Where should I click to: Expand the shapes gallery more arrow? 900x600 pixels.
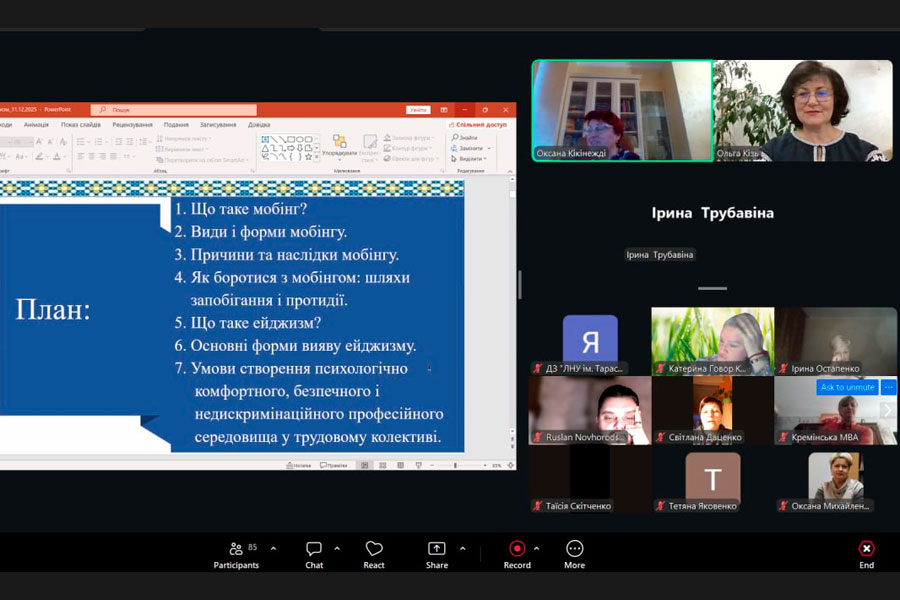(317, 157)
